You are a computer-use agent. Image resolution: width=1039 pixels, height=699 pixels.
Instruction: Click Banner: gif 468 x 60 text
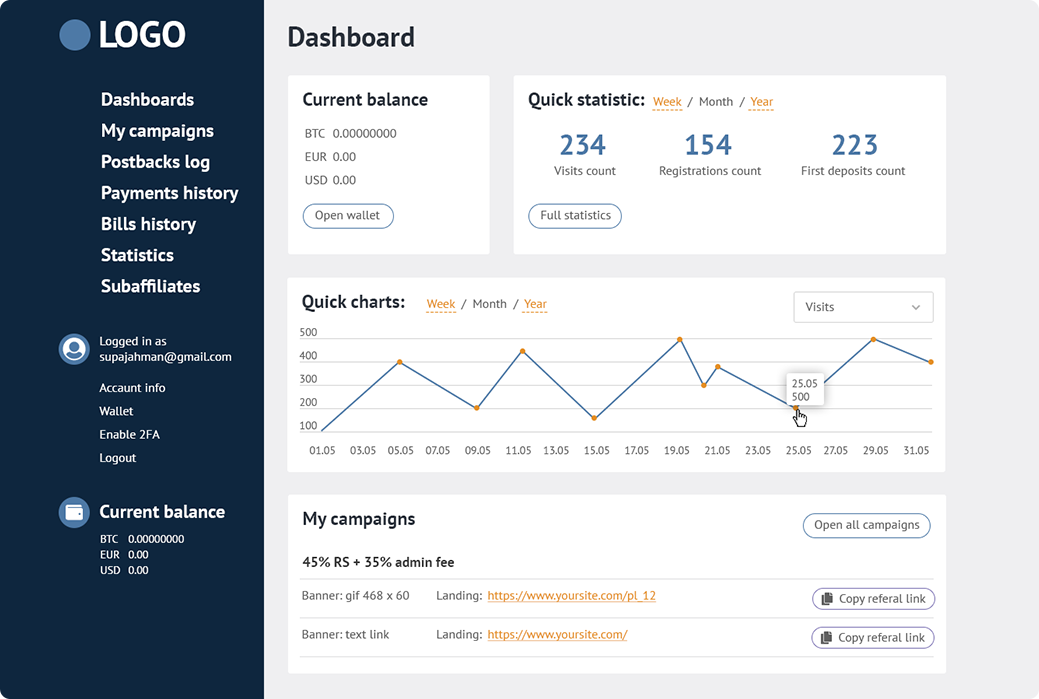[355, 596]
